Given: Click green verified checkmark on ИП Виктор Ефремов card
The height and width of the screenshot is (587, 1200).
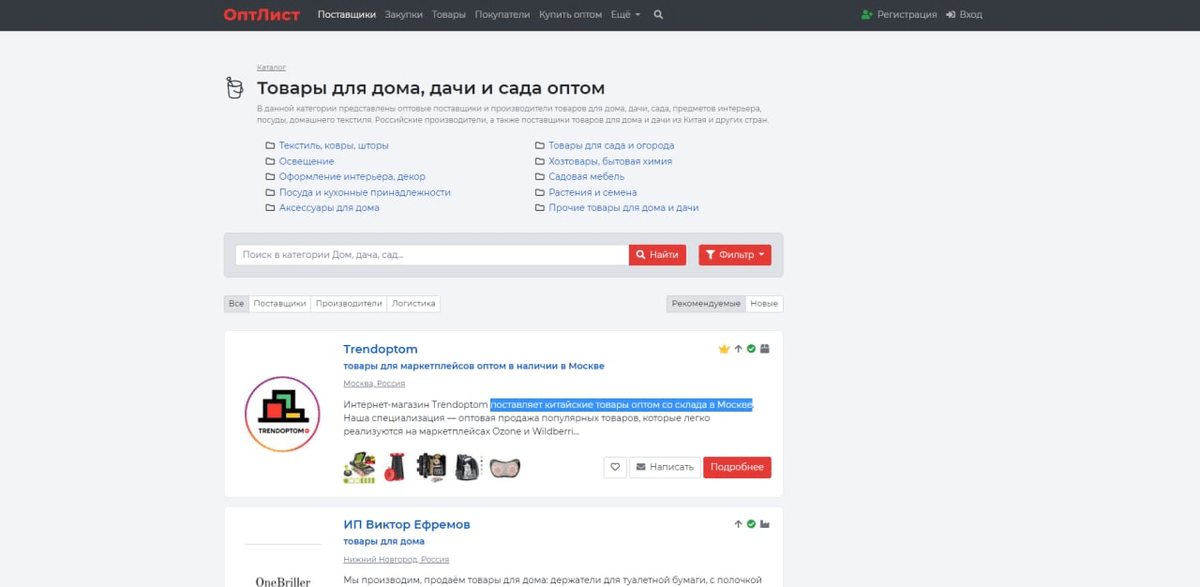Looking at the screenshot, I should (x=751, y=524).
